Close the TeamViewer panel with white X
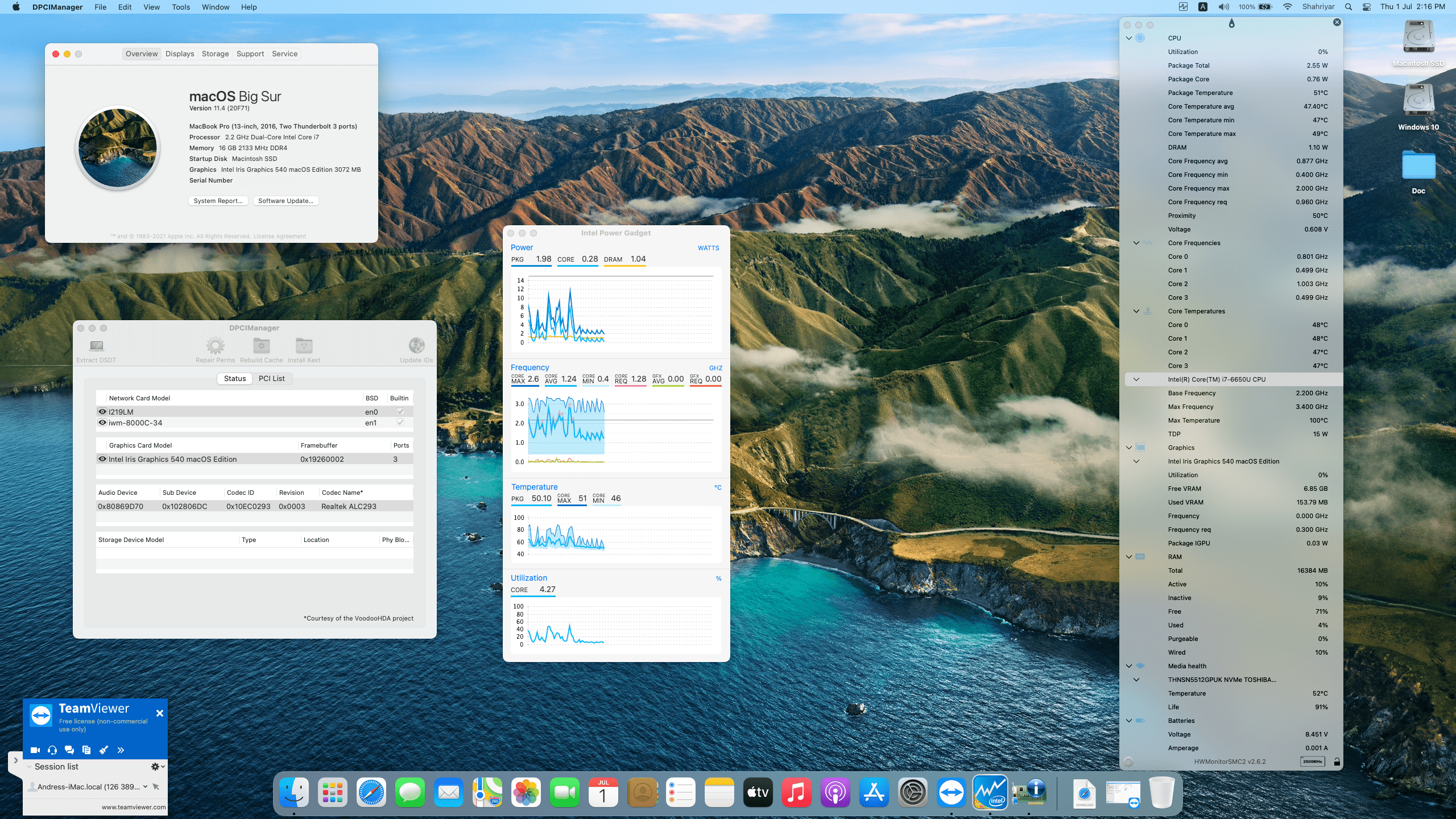The width and height of the screenshot is (1456, 819). click(160, 713)
